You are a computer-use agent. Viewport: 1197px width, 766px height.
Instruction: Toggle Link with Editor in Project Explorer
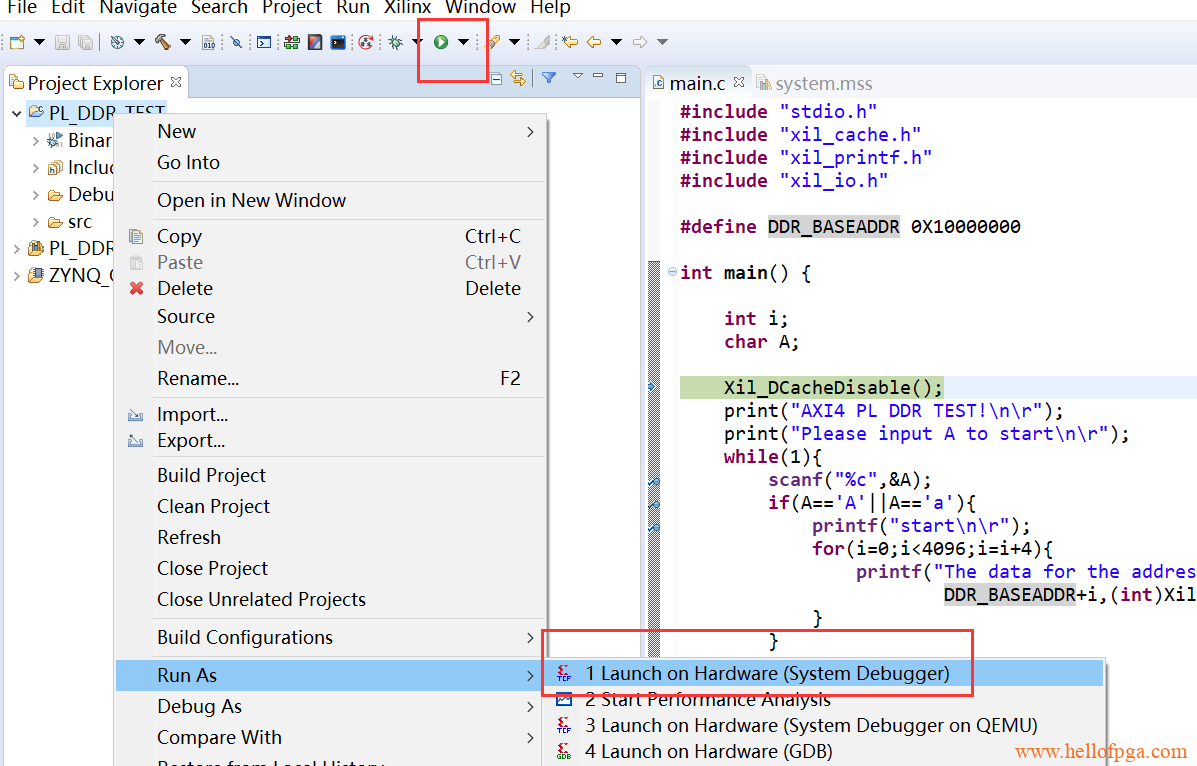click(x=518, y=78)
